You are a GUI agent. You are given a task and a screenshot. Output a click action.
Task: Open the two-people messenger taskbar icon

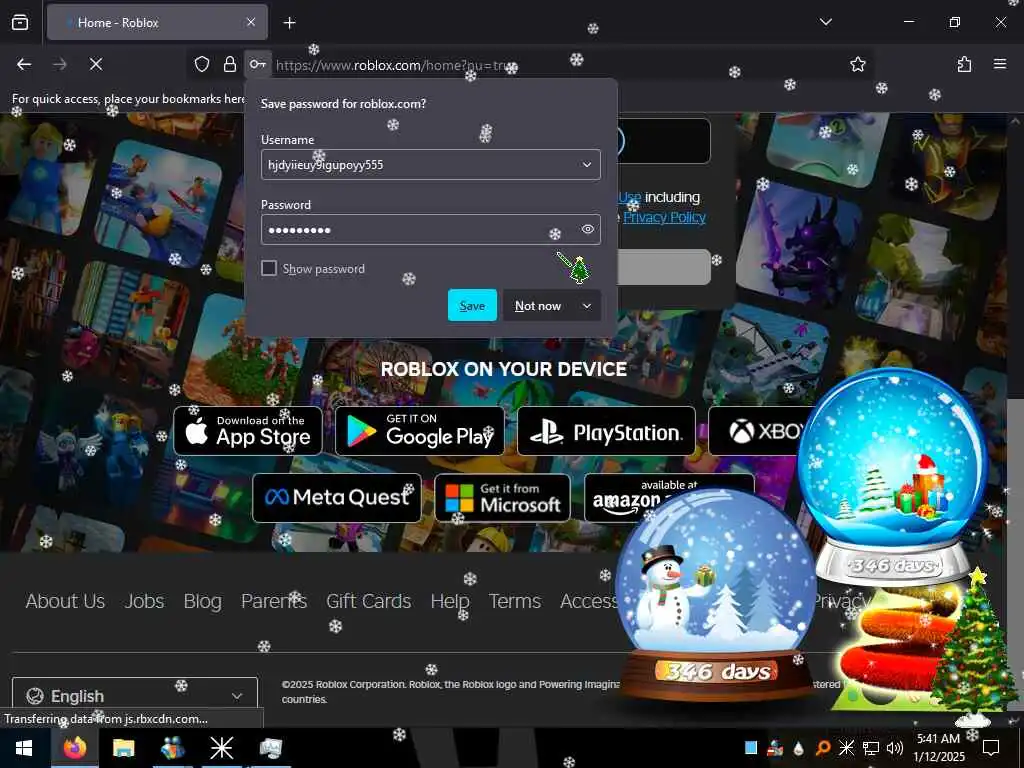tap(172, 748)
